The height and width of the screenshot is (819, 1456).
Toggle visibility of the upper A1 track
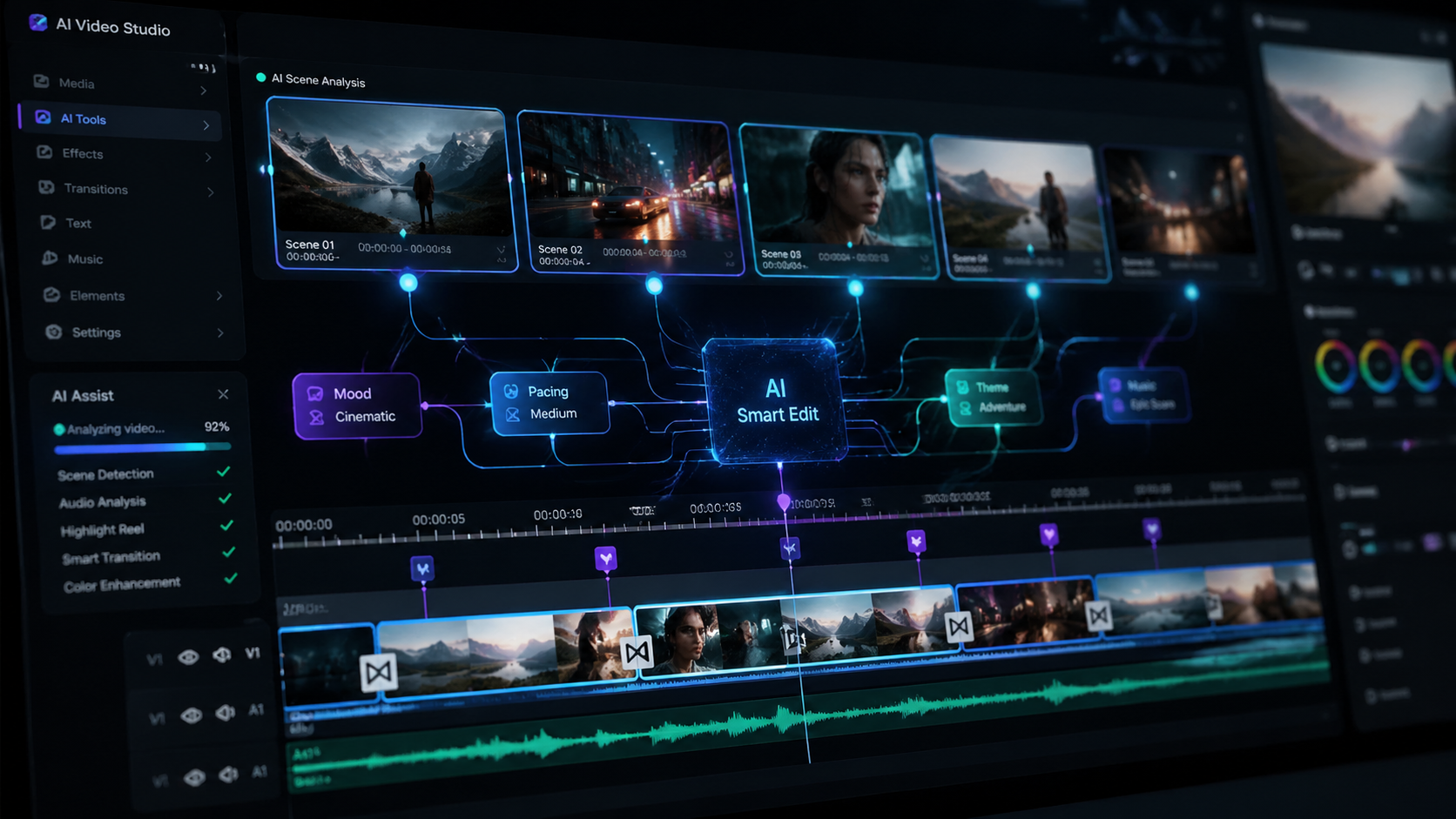pos(192,715)
